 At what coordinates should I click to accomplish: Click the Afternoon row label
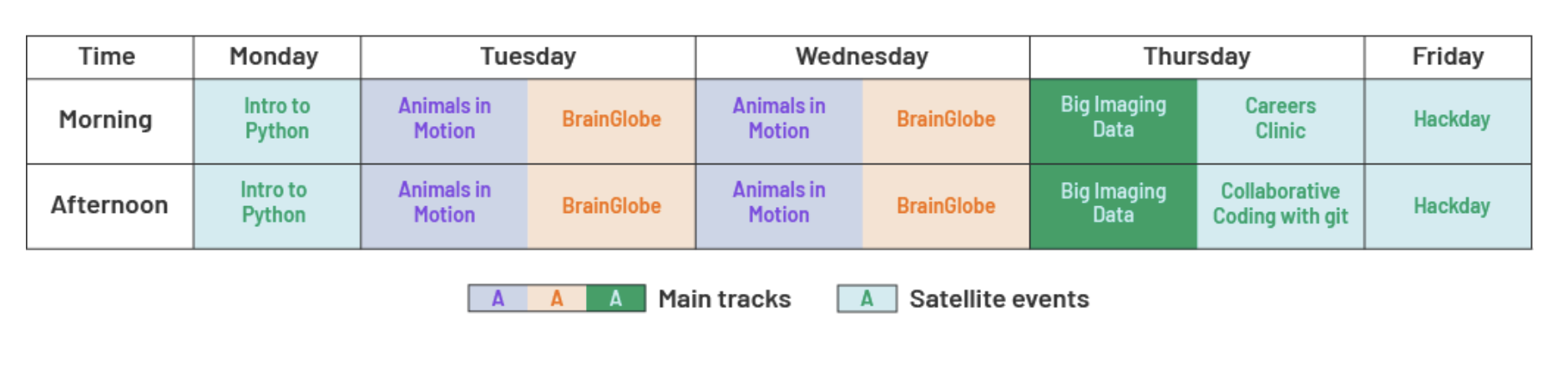109,205
